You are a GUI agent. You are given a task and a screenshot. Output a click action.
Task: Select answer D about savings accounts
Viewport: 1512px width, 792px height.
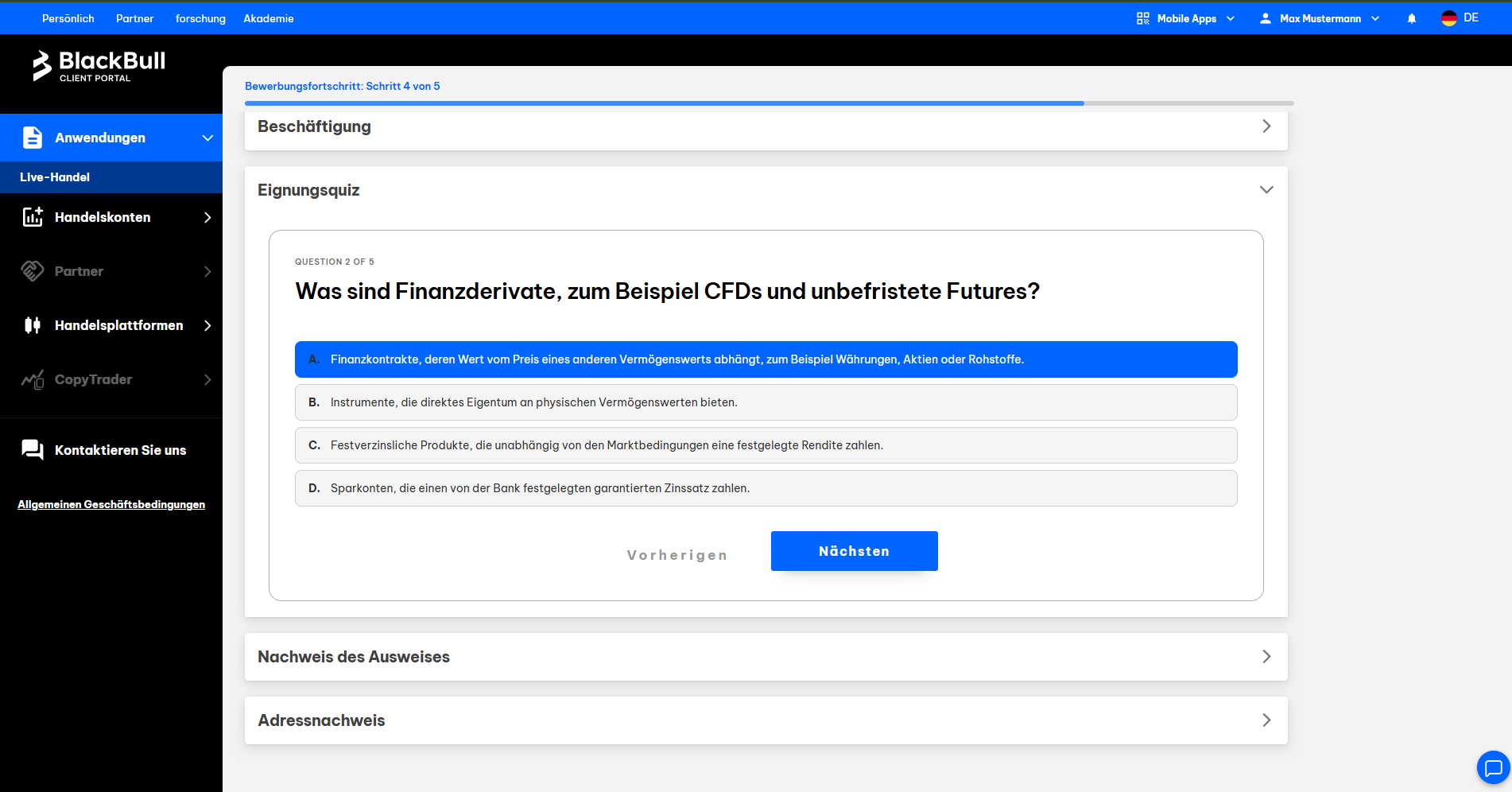[x=766, y=488]
